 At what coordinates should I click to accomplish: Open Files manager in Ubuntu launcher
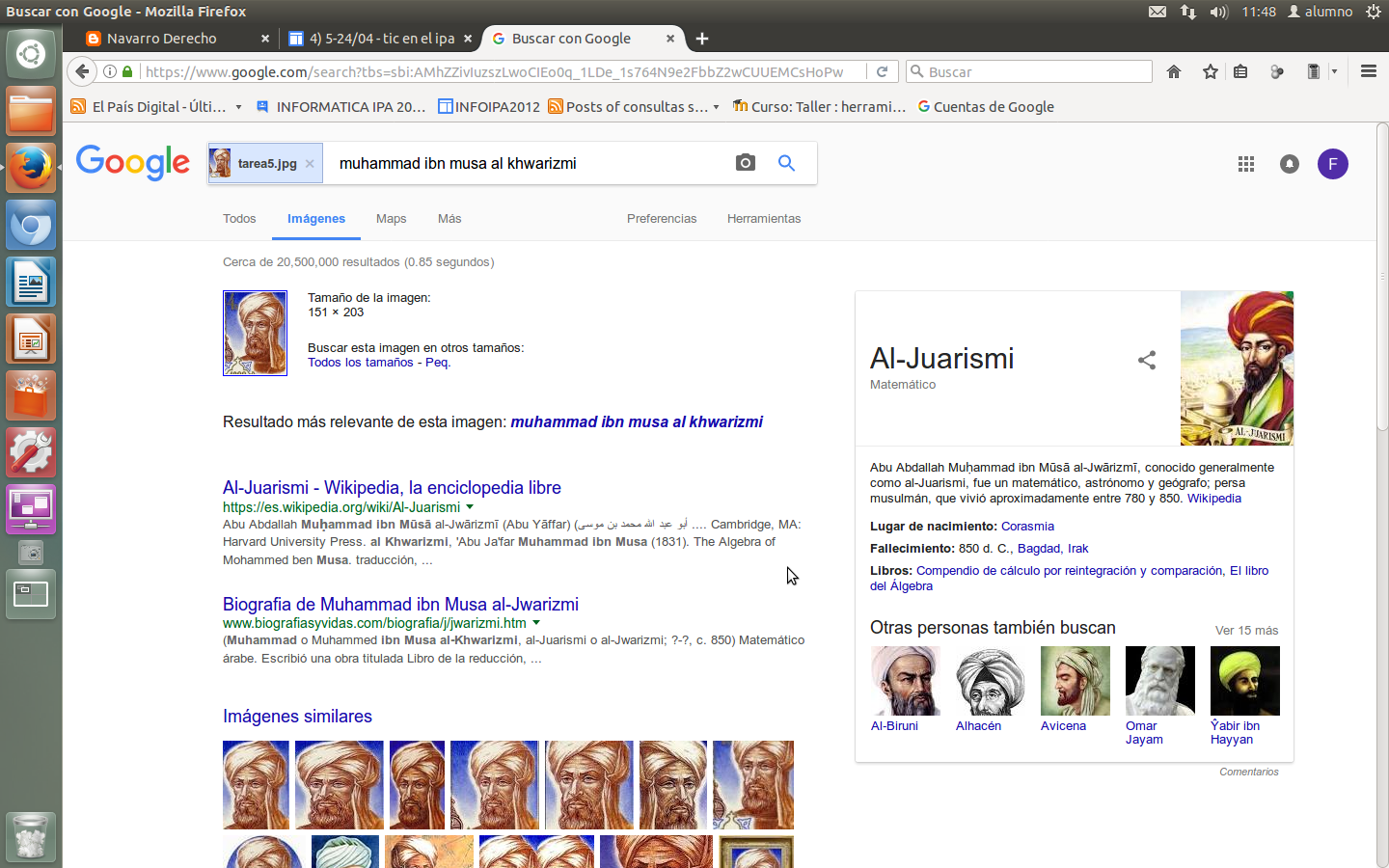click(x=31, y=112)
